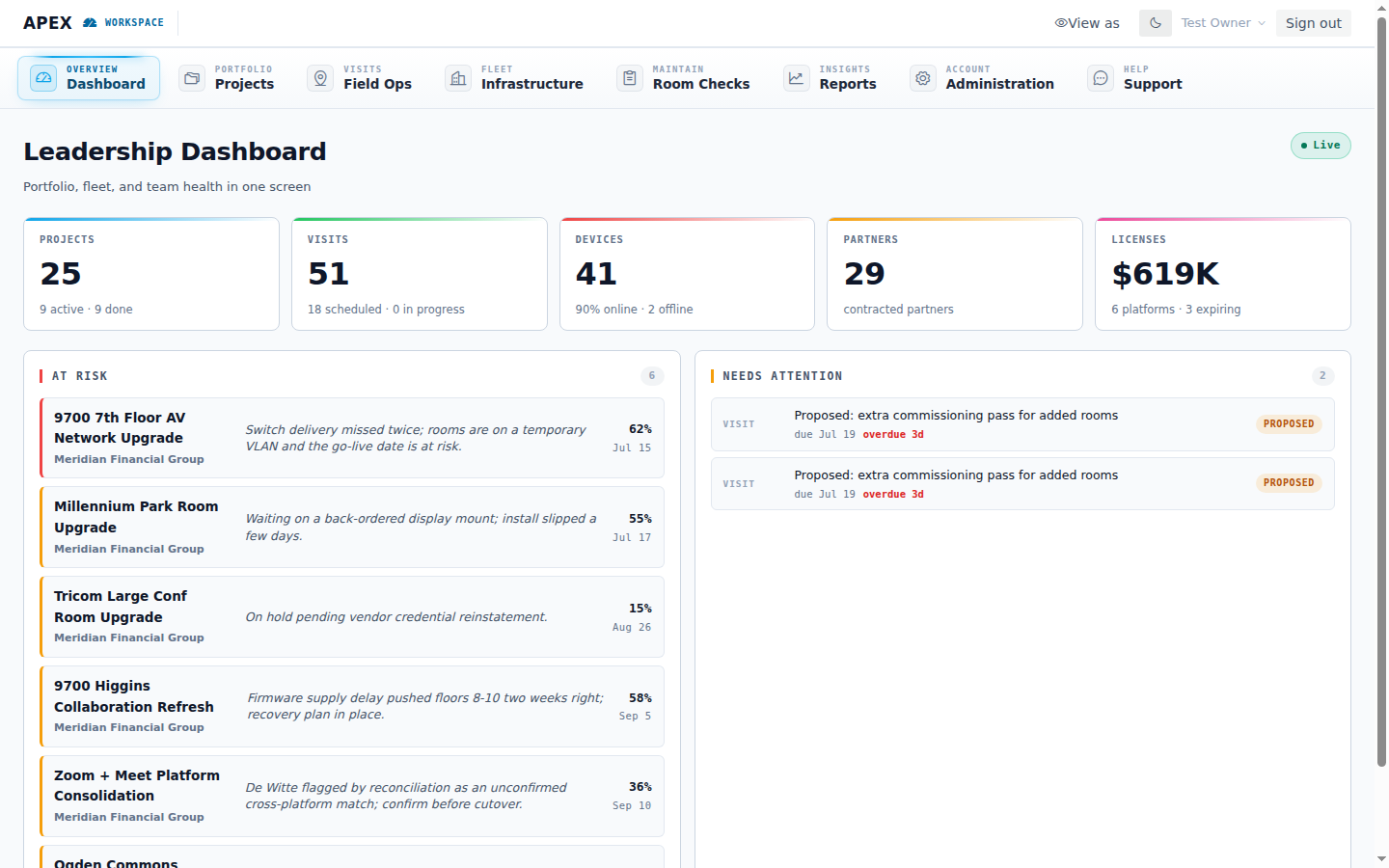The height and width of the screenshot is (868, 1389).
Task: Click the Support chat bubble icon
Action: [1101, 78]
